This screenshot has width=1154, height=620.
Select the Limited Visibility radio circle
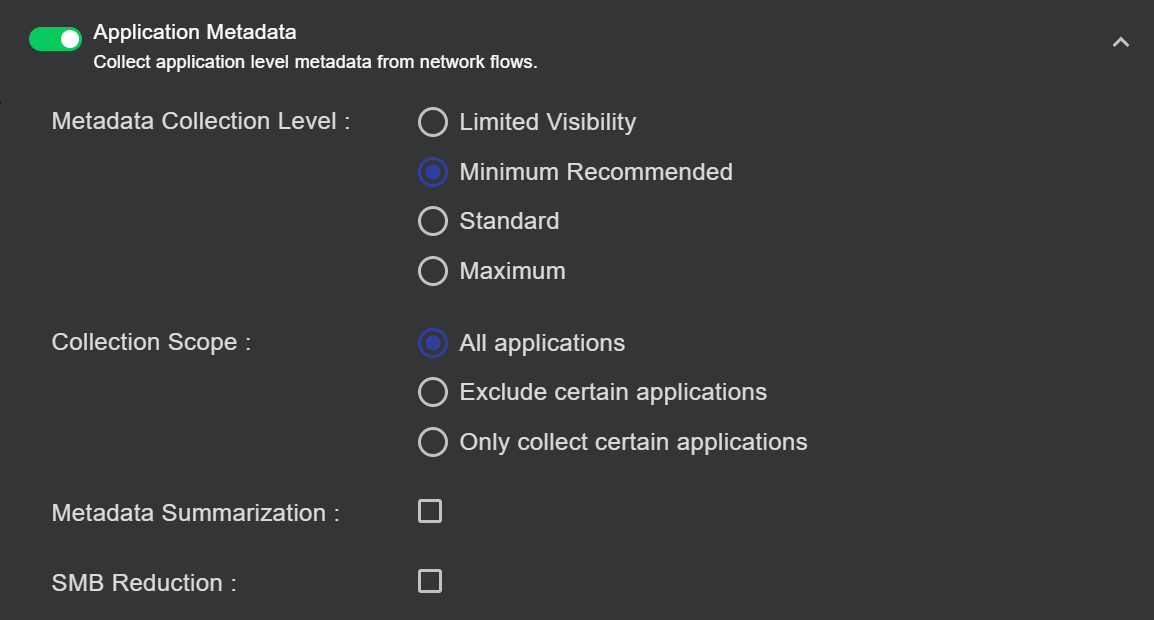[432, 122]
